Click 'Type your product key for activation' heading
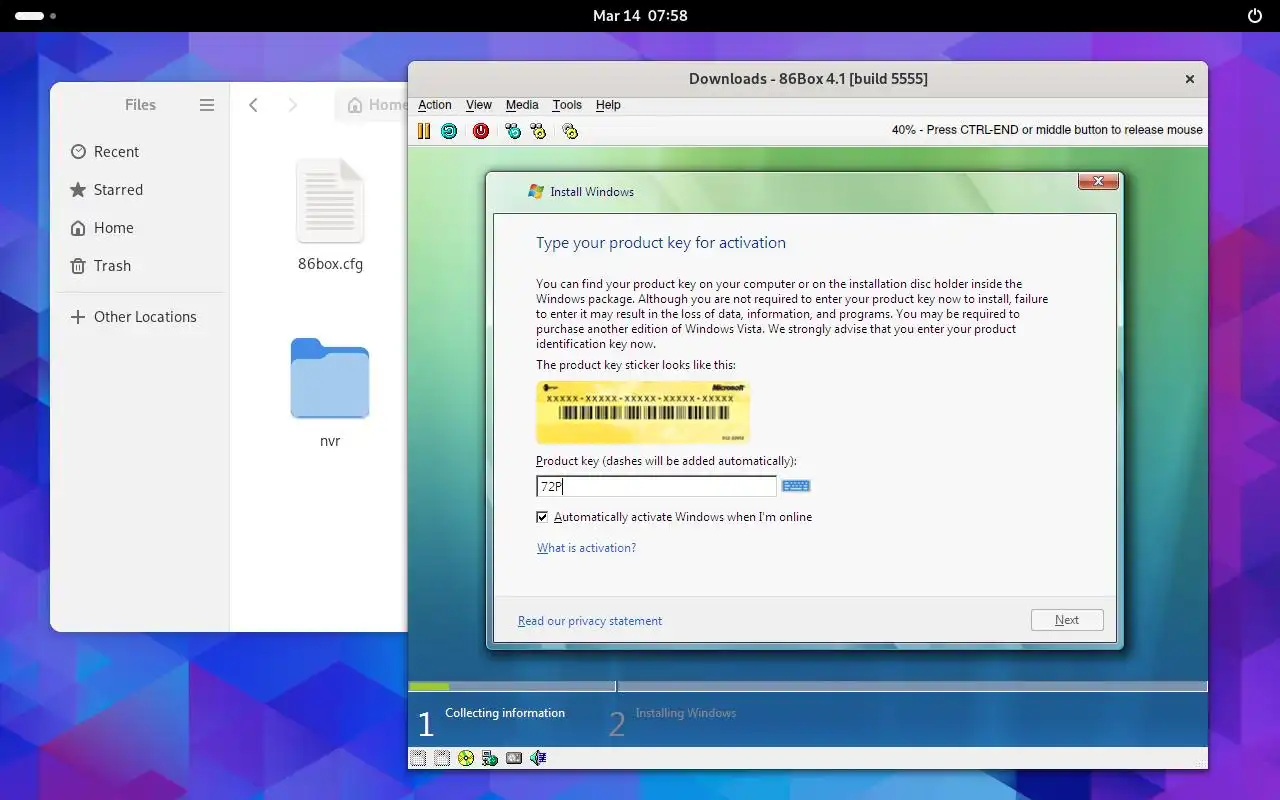The width and height of the screenshot is (1280, 800). 661,243
